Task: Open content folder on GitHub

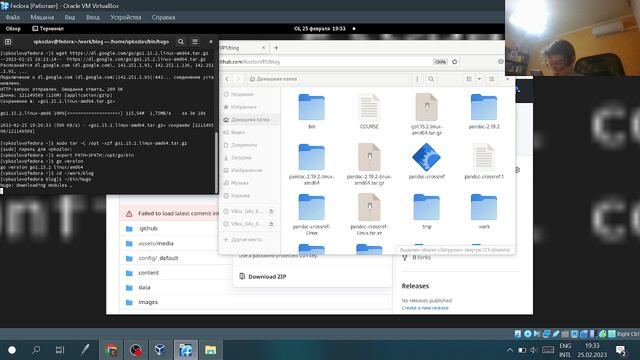Action: pyautogui.click(x=149, y=273)
